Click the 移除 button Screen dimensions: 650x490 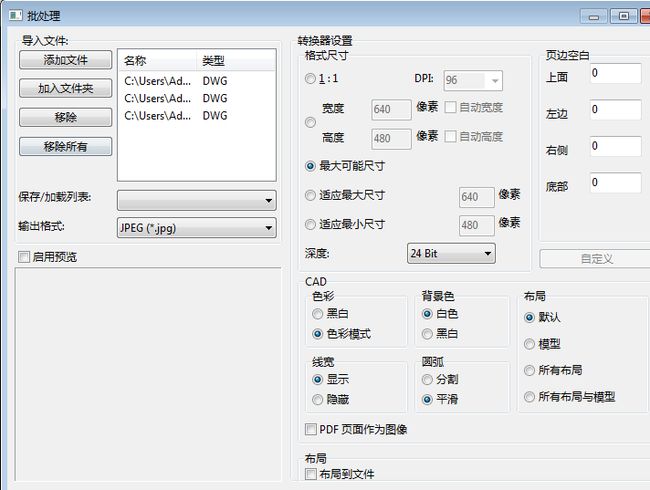[x=65, y=117]
